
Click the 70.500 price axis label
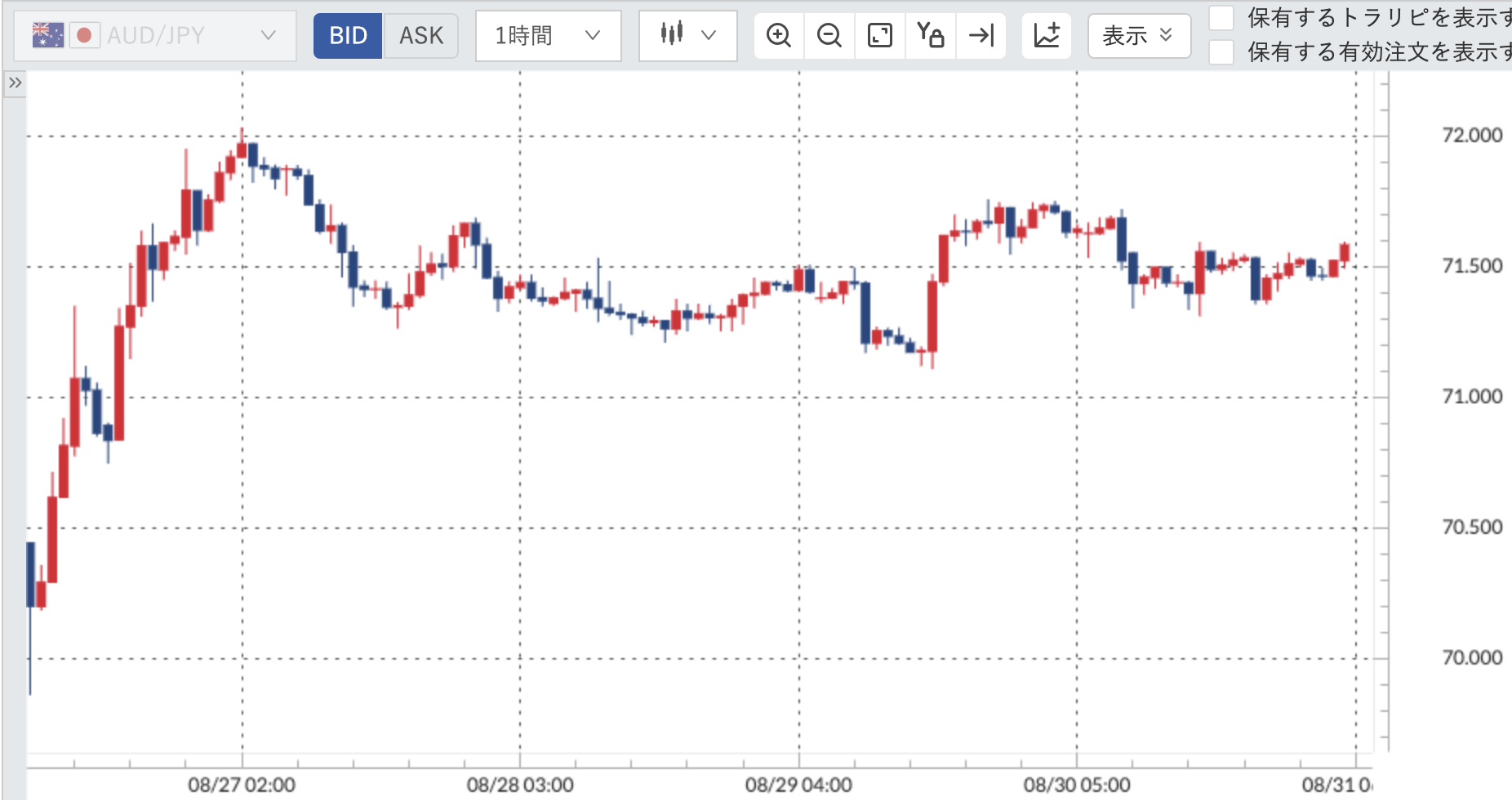click(1472, 527)
